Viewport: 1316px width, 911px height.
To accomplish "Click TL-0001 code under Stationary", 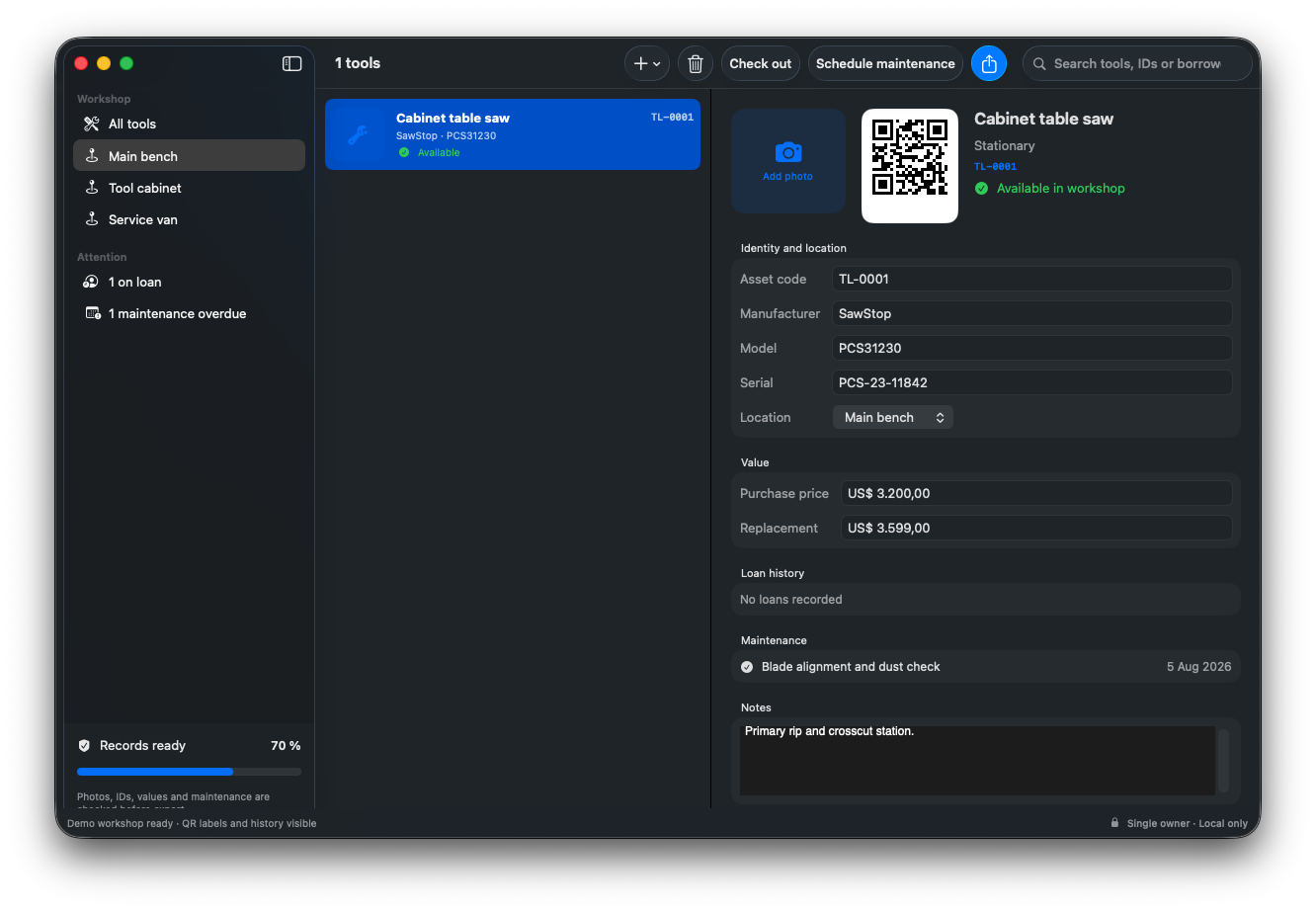I will pos(995,166).
